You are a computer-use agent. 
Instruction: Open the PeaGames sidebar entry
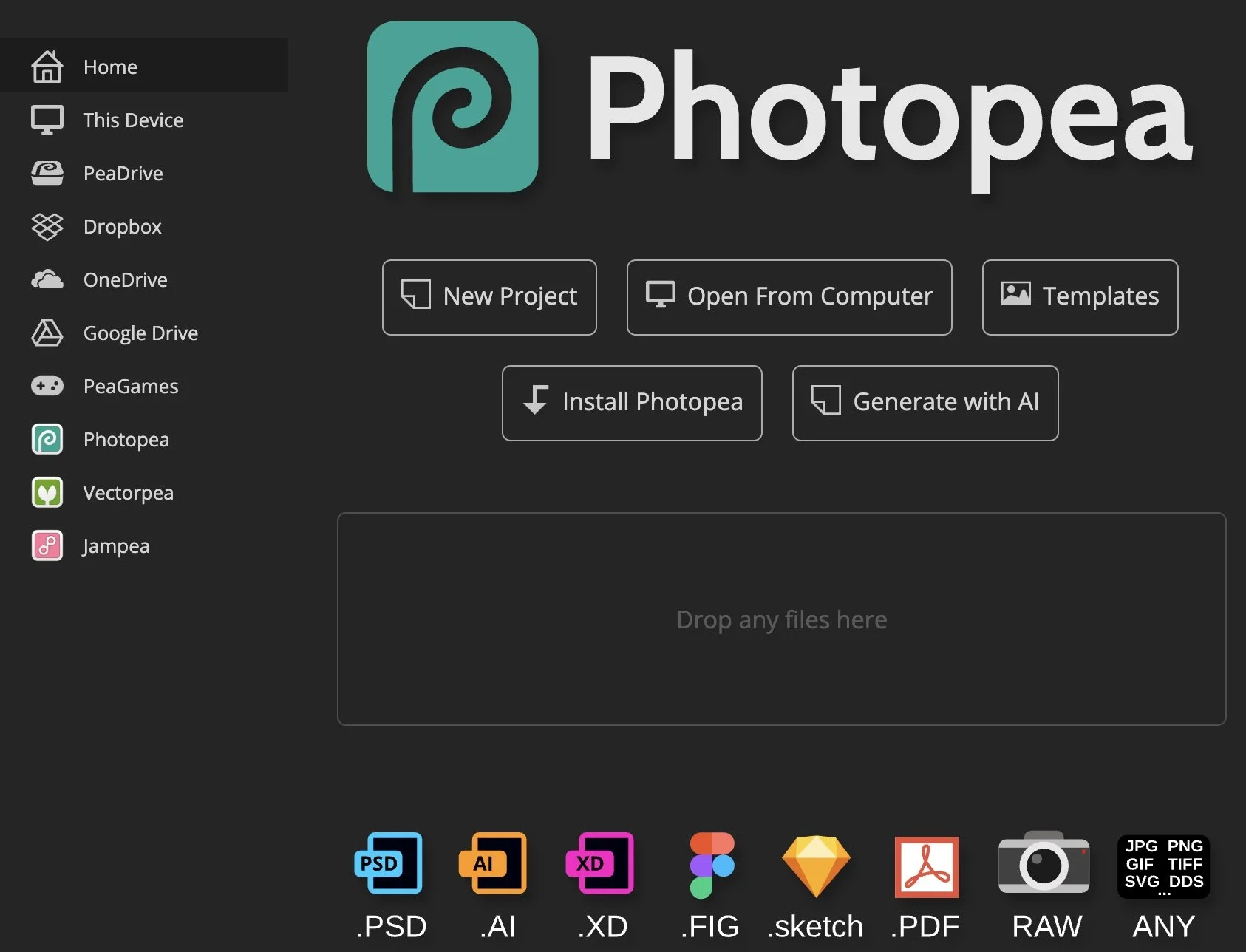click(144, 386)
